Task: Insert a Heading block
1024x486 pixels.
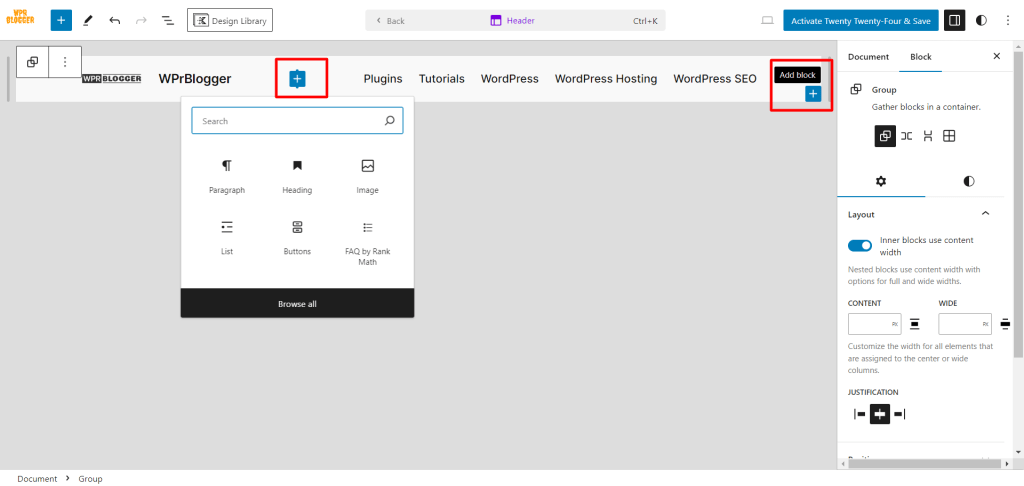Action: click(x=297, y=176)
